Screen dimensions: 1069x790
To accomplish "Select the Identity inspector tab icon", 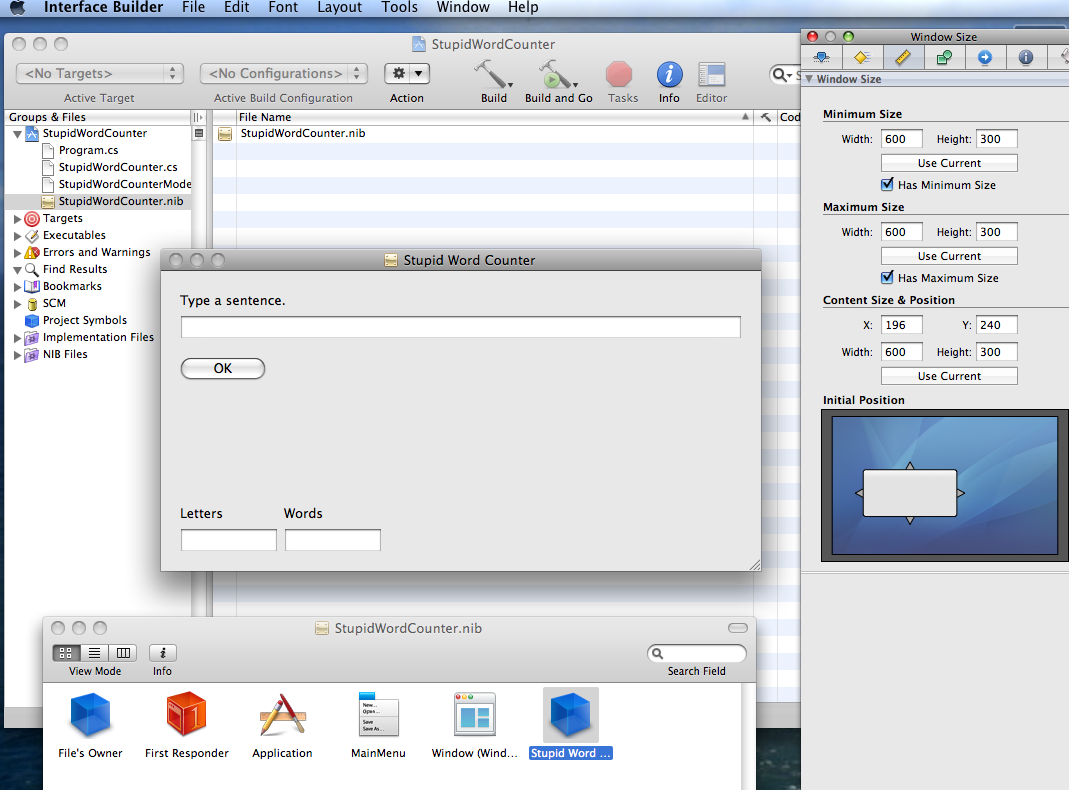I will (1025, 57).
